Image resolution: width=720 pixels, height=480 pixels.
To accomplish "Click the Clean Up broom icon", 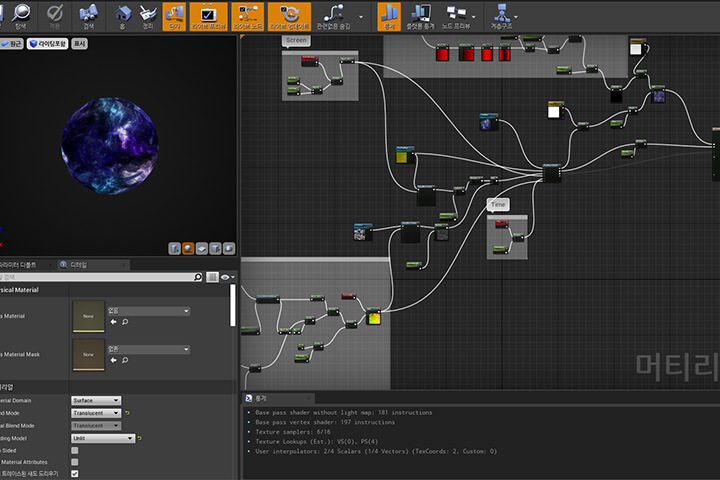I will 147,16.
